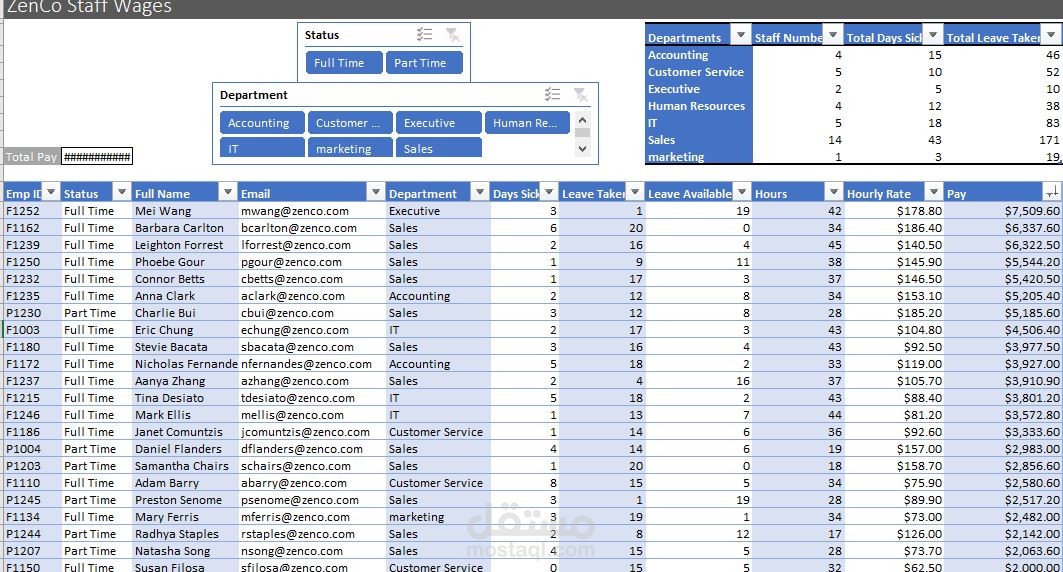Open Total Days Sick filter dropdown
This screenshot has height=572, width=1063.
click(934, 35)
